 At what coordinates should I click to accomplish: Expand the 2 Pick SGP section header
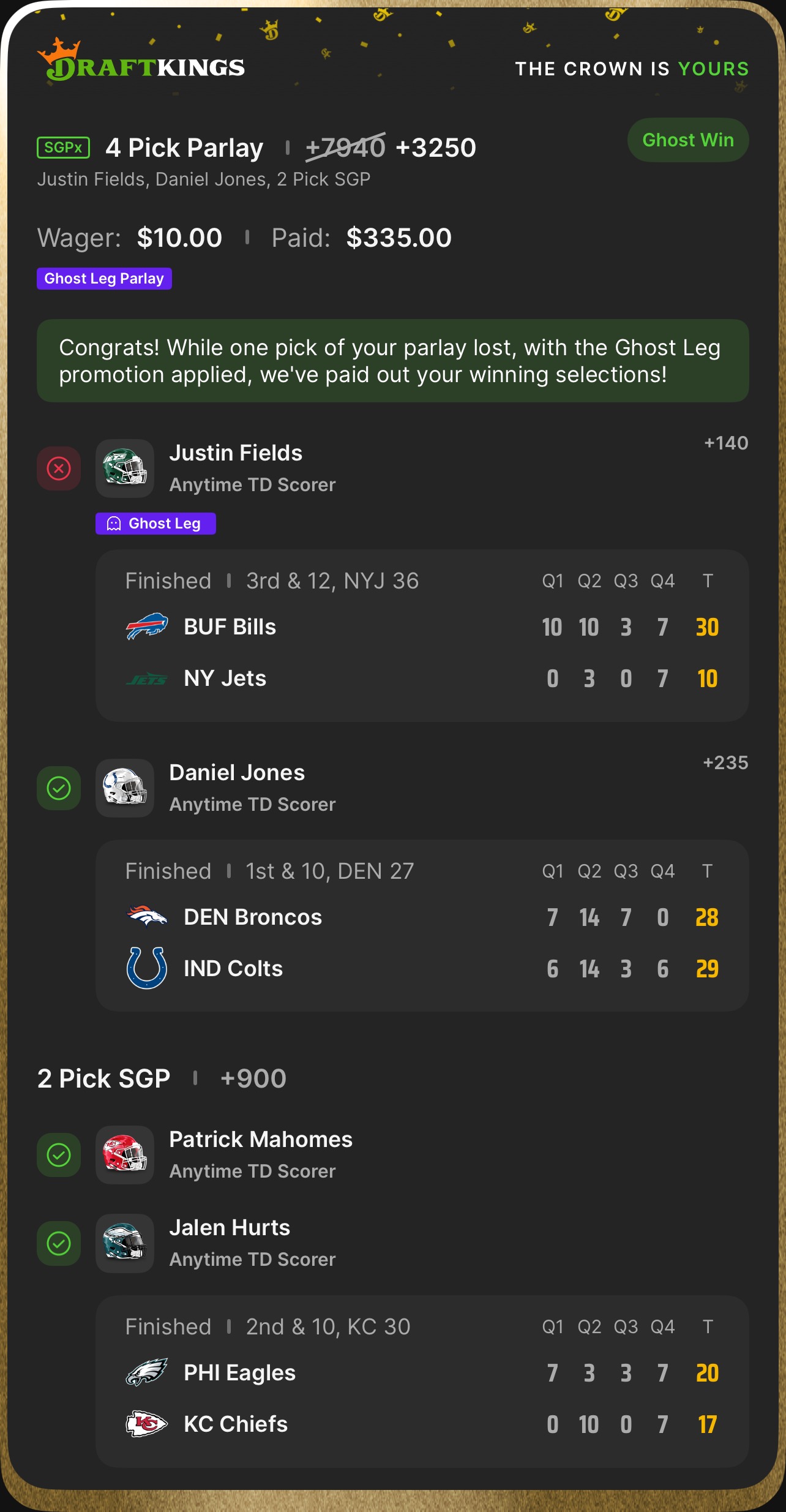[x=104, y=1078]
